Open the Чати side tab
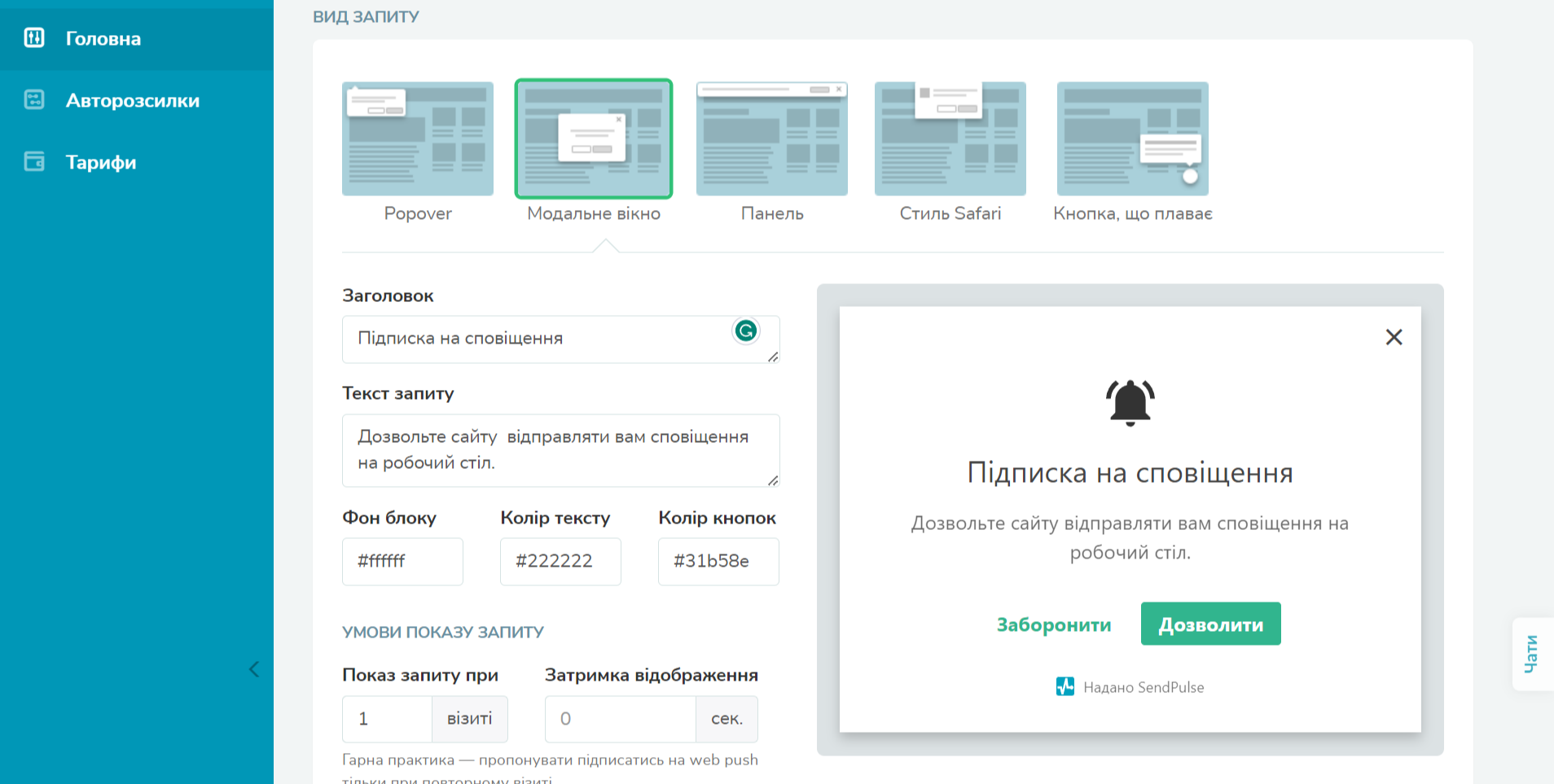Viewport: 1554px width, 784px height. tap(1532, 654)
